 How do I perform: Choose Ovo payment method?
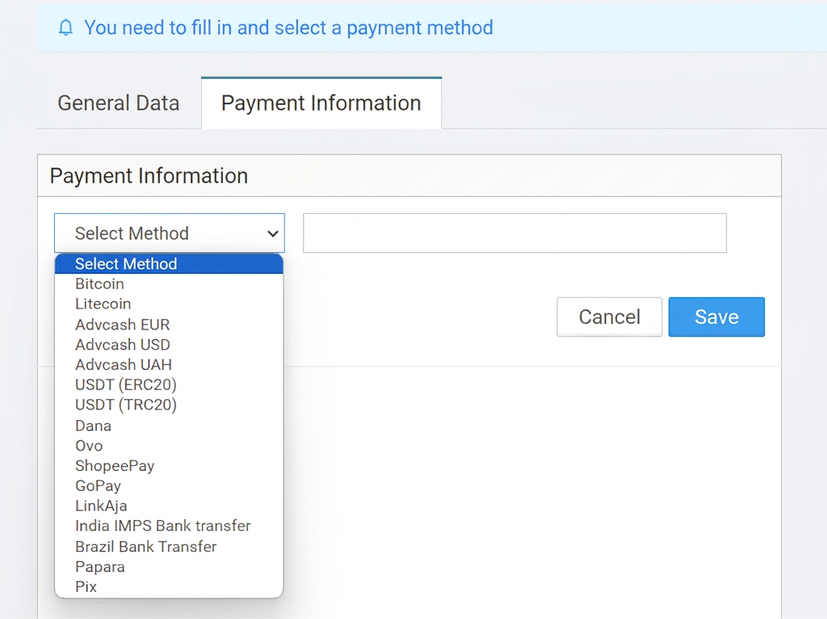(169, 446)
